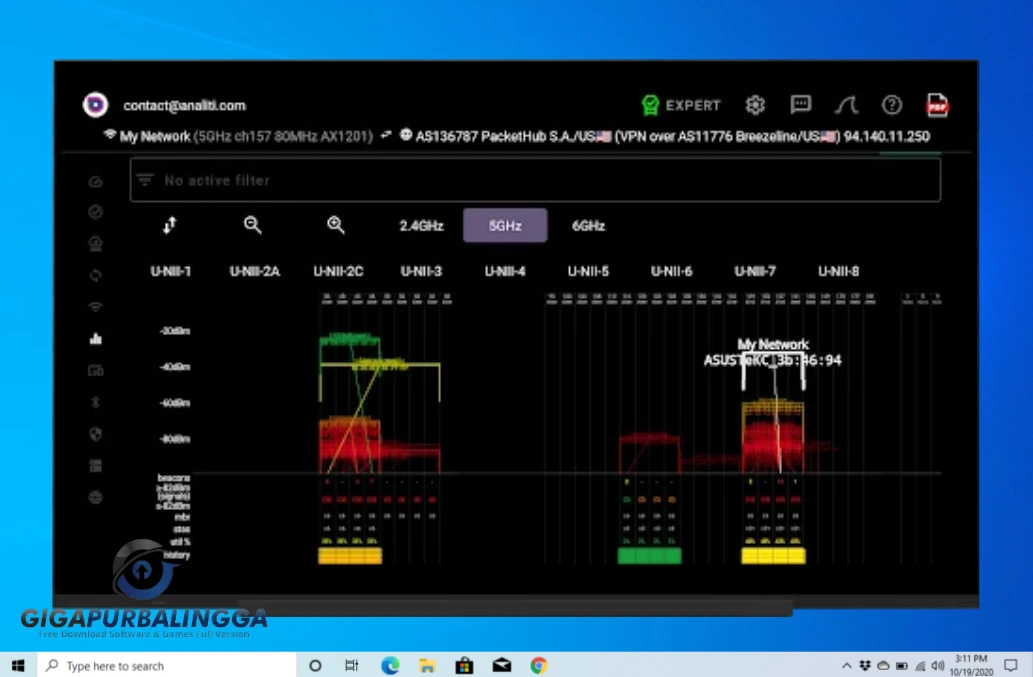
Task: Launch Microsoft Edge from the taskbar
Action: pos(390,665)
